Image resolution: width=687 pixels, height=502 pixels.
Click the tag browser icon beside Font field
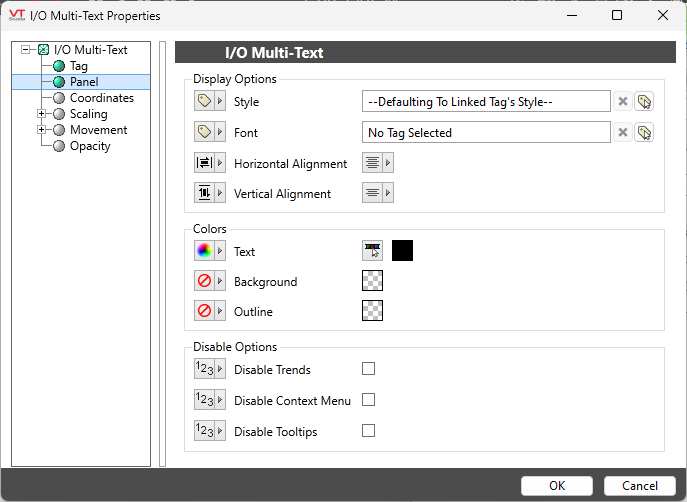point(644,132)
